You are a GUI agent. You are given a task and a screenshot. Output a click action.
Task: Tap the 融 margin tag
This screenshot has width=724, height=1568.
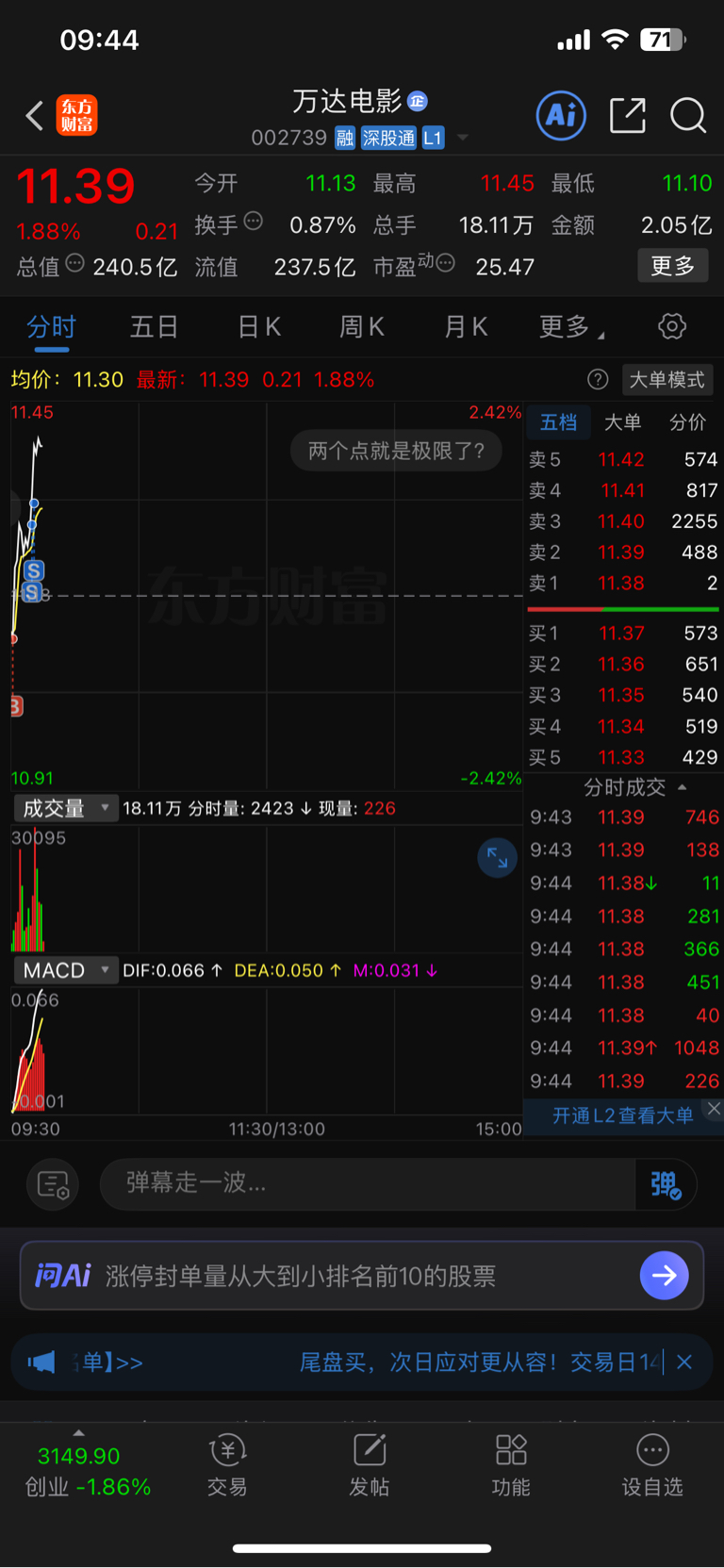[x=345, y=139]
